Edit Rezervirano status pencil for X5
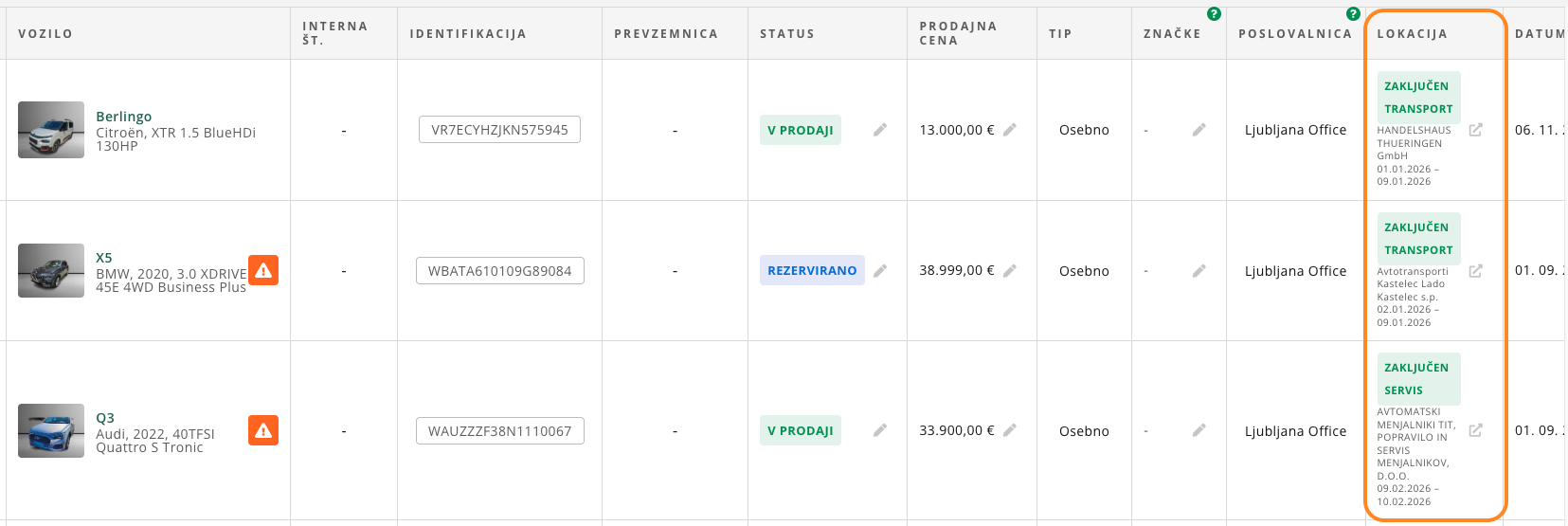 click(x=880, y=271)
